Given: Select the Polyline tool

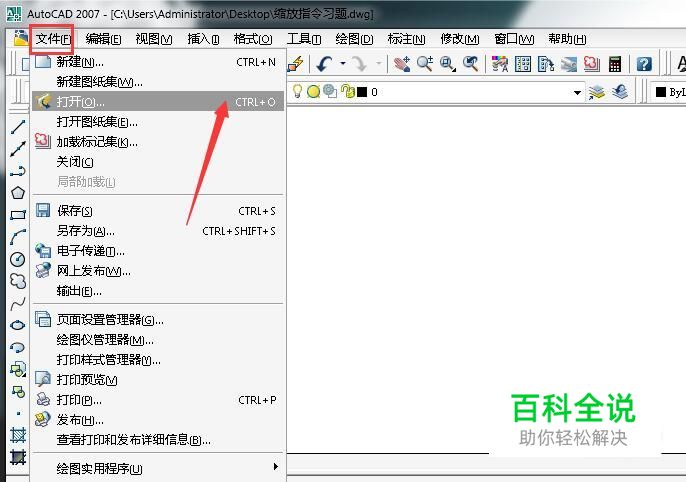Looking at the screenshot, I should click(18, 171).
